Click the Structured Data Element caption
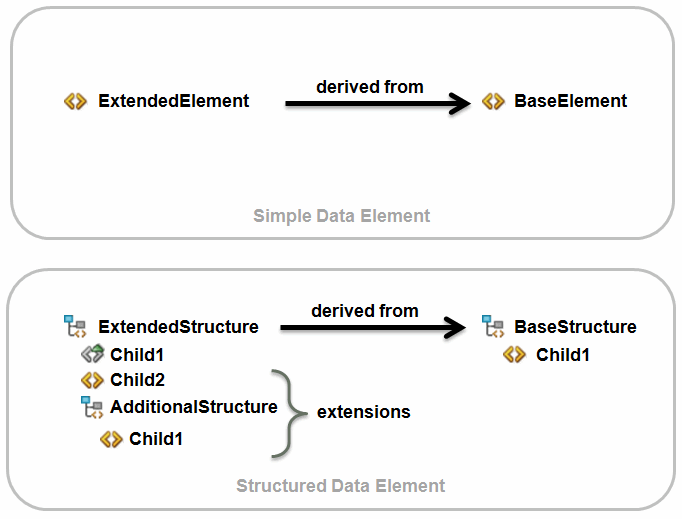The image size is (682, 519). tap(341, 486)
